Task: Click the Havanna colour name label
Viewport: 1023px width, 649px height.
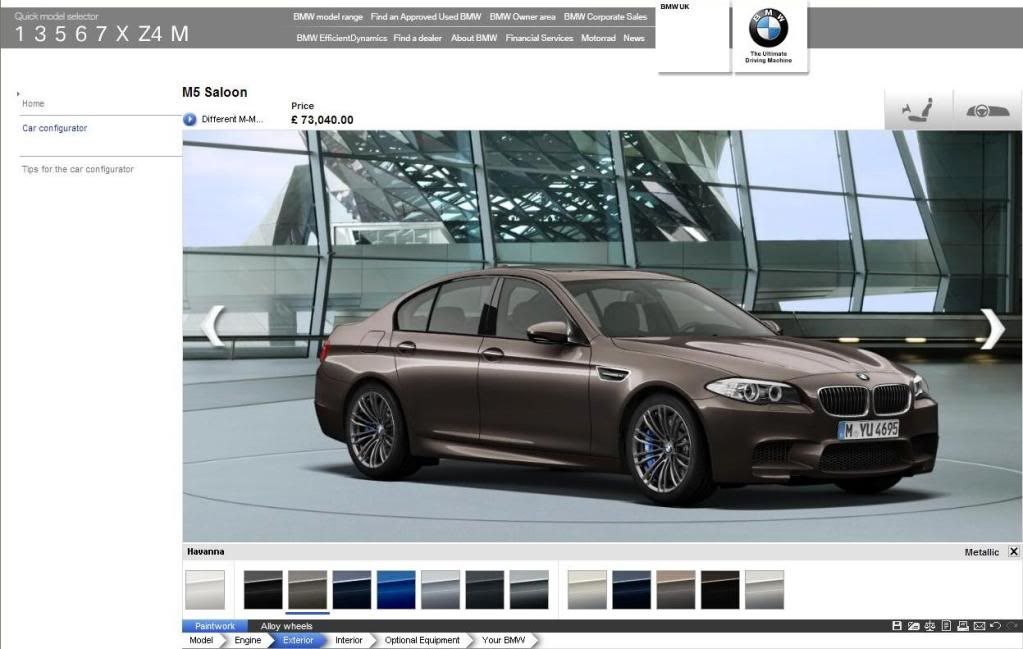Action: coord(206,552)
